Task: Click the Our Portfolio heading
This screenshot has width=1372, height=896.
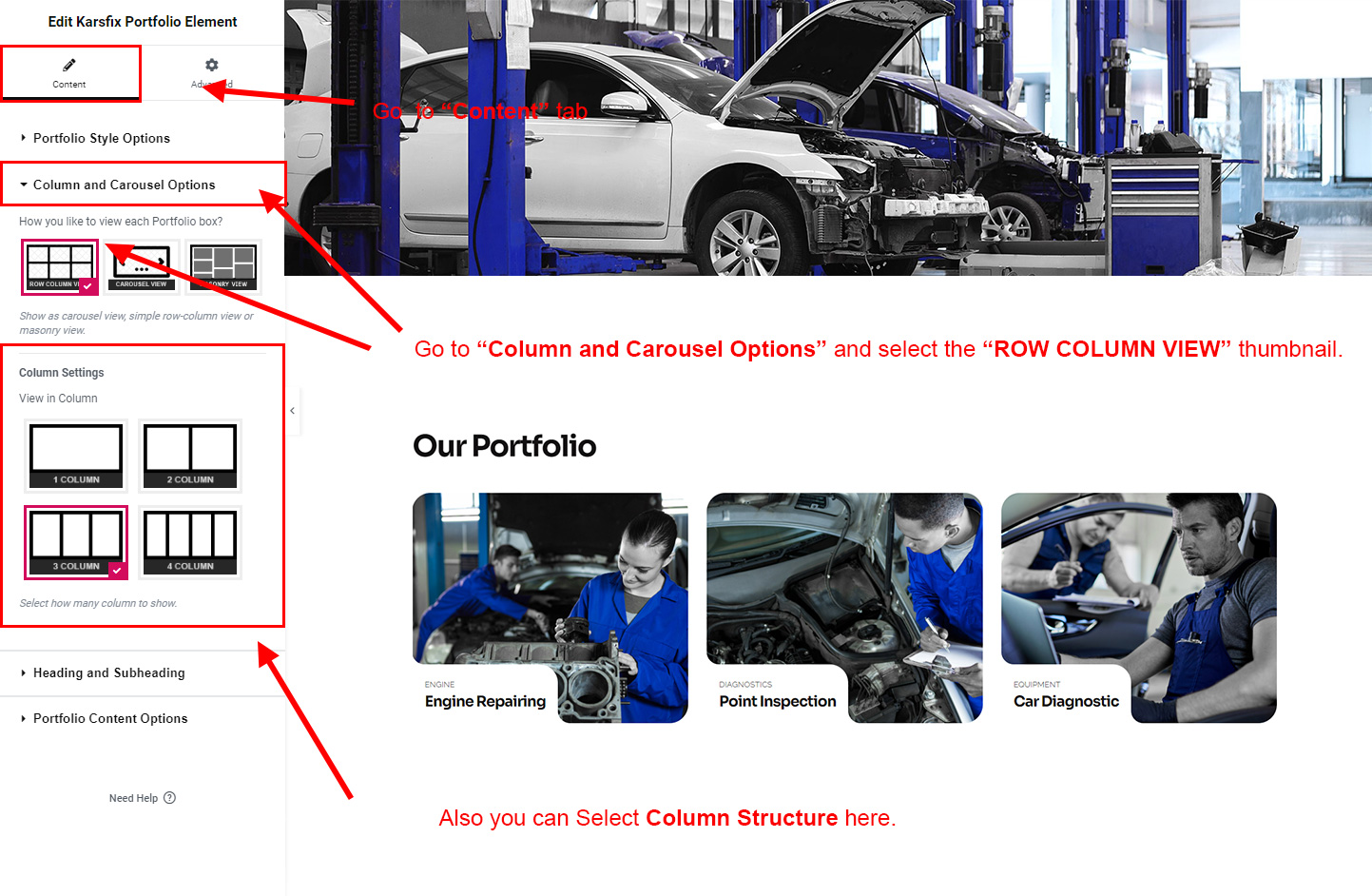Action: [505, 445]
